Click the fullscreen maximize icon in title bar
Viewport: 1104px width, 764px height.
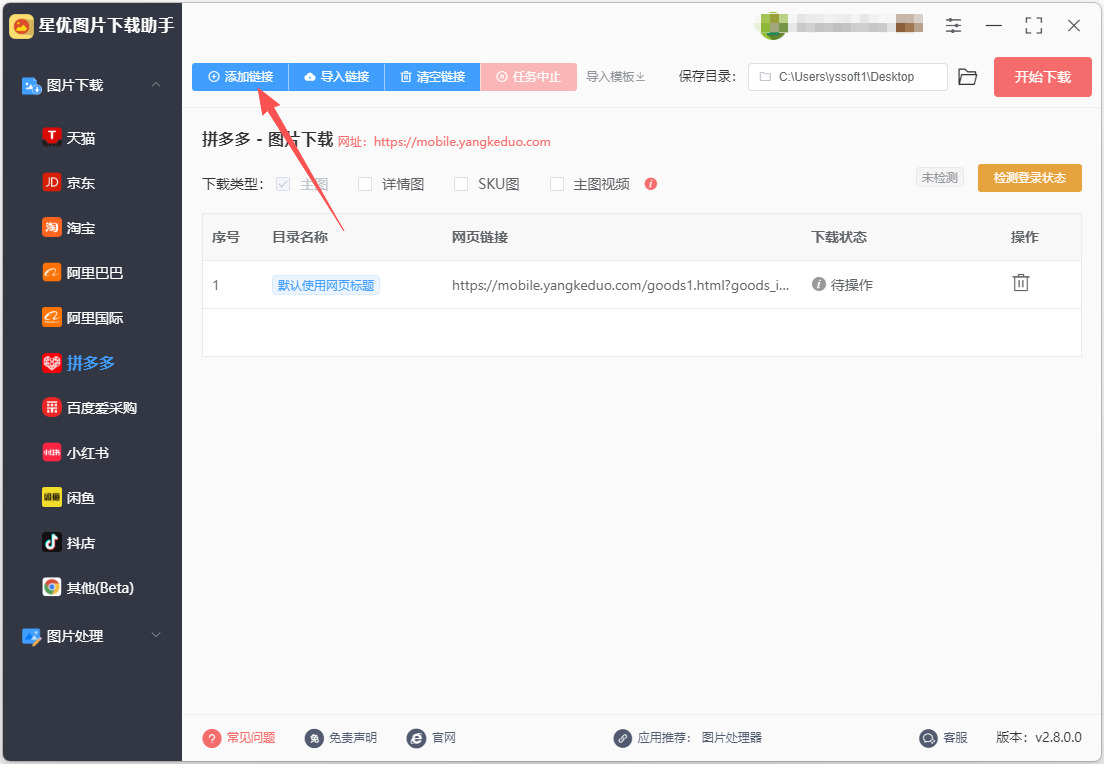point(1034,26)
